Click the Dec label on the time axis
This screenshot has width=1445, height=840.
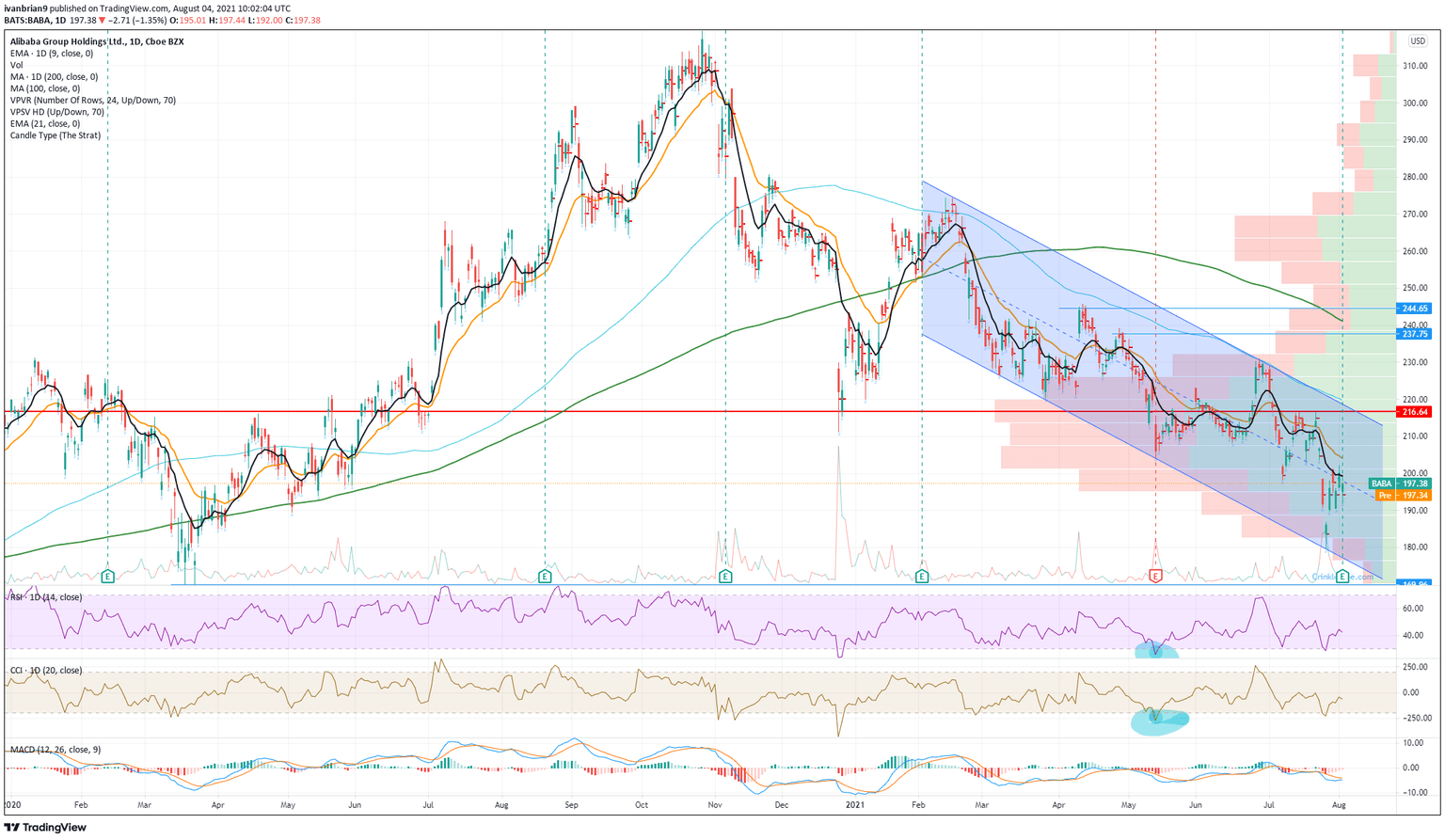[x=782, y=805]
